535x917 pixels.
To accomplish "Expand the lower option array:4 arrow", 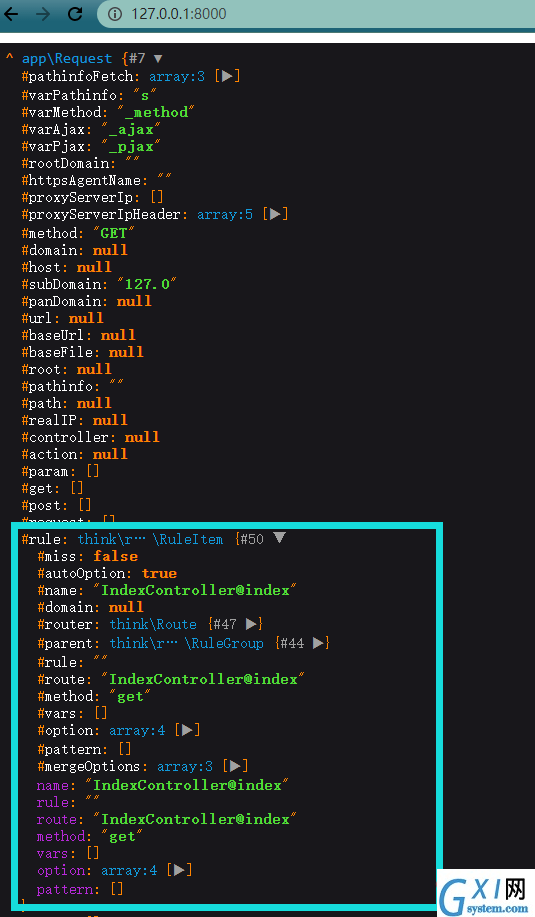I will [x=180, y=870].
